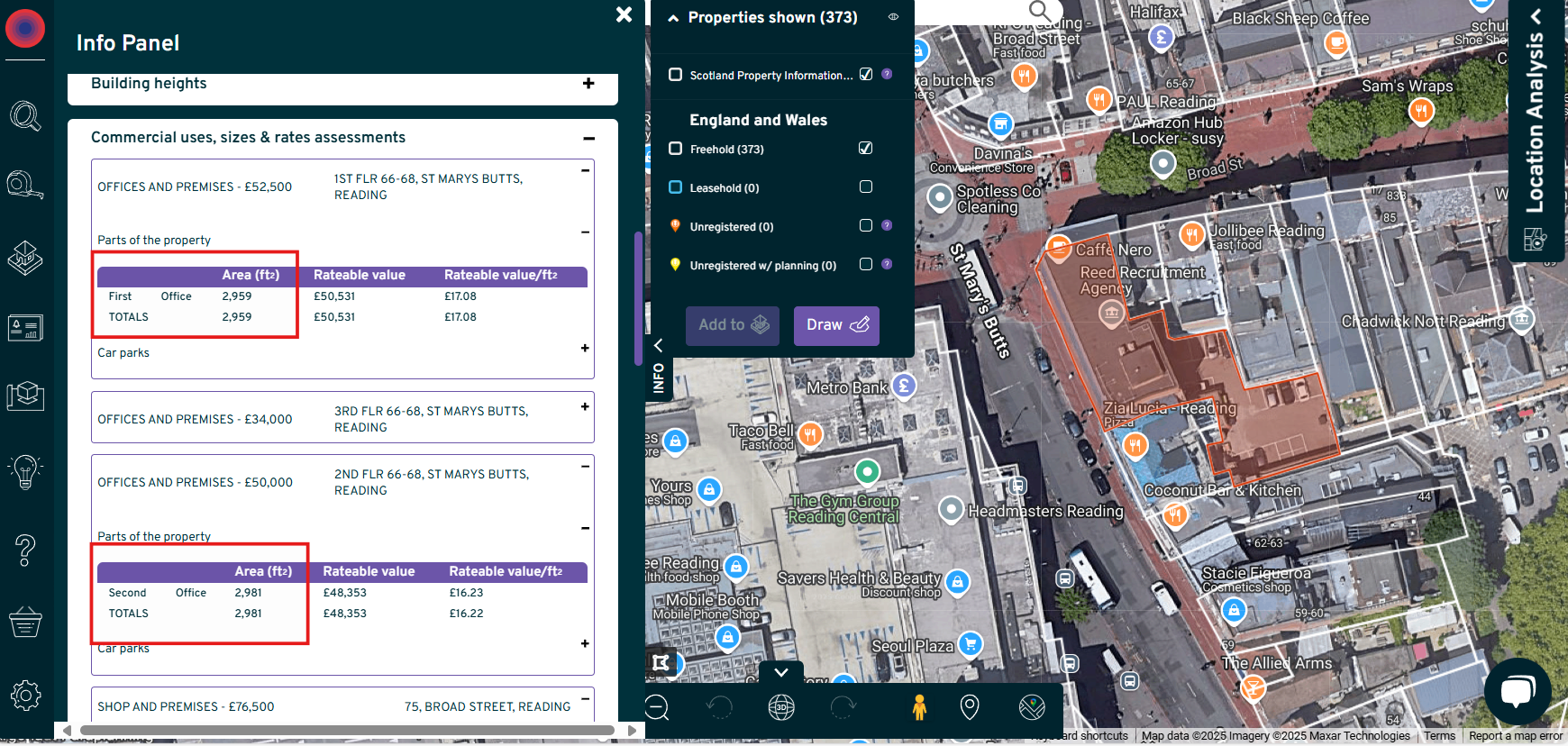Click Info Panel horizontal scrollbar left arrow

(67, 731)
